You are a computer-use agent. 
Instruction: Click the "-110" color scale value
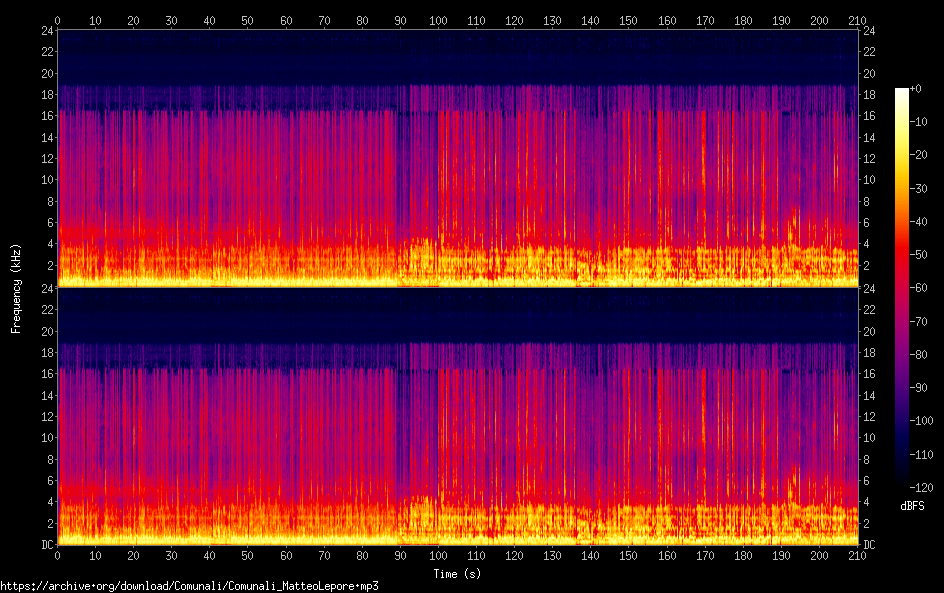[922, 455]
